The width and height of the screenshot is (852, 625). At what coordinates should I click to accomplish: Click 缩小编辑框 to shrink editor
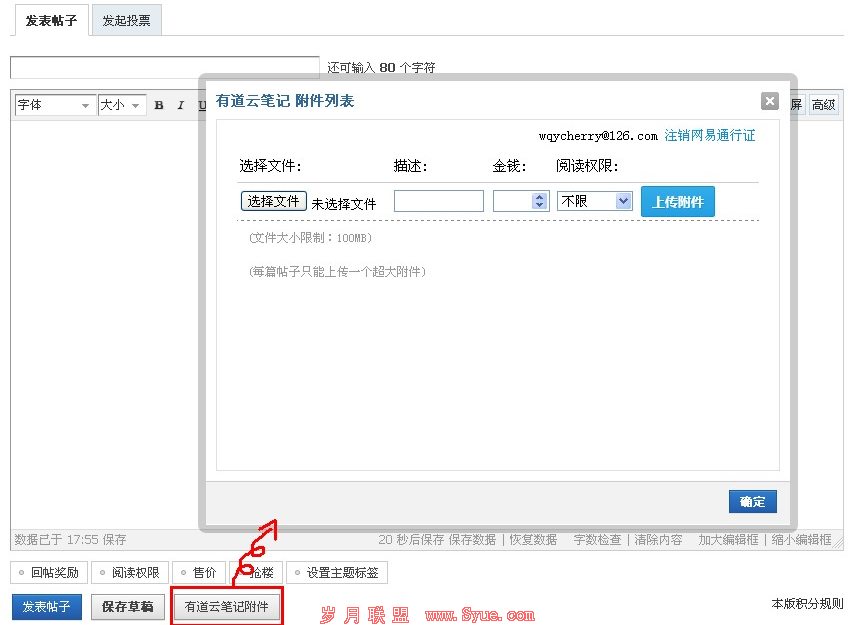click(x=801, y=540)
